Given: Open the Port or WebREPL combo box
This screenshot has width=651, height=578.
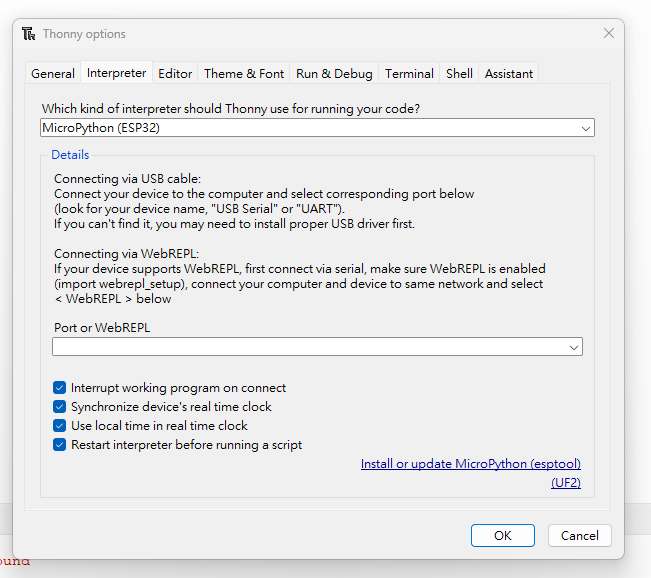Looking at the screenshot, I should click(317, 347).
